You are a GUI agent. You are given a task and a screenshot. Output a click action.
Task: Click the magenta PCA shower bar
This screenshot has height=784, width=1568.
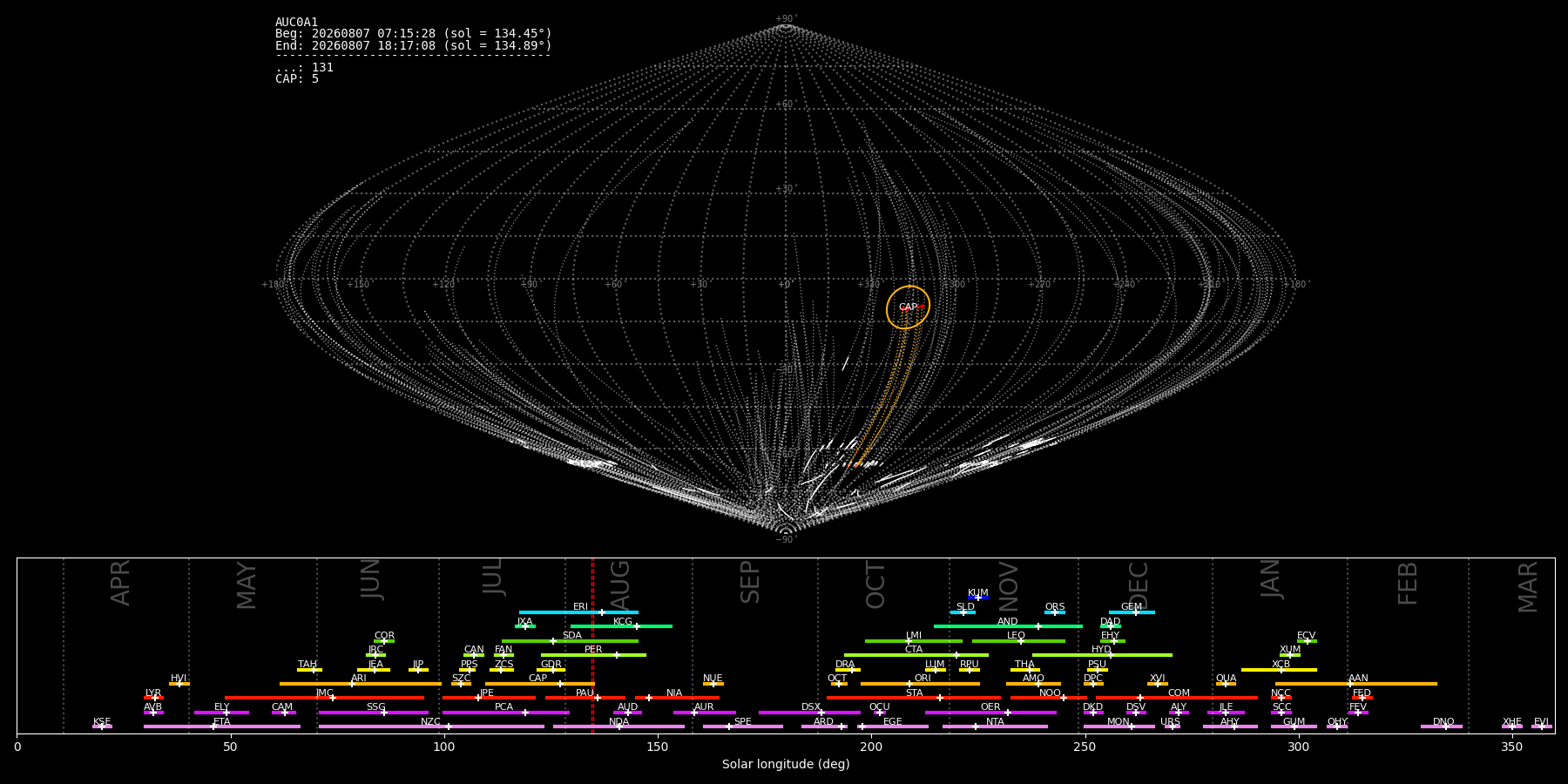(505, 713)
